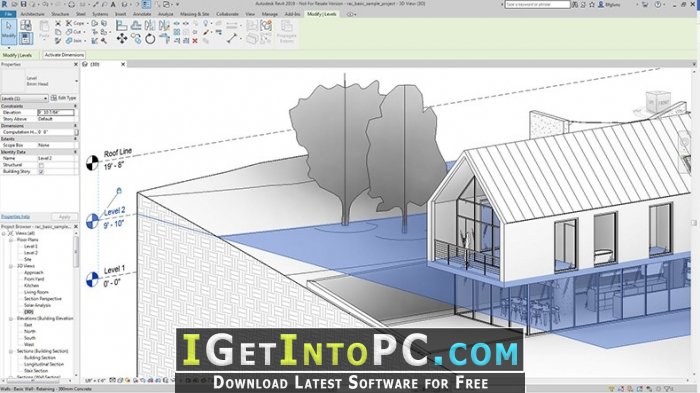700x393 pixels.
Task: Open the Properties help link
Action: (15, 217)
